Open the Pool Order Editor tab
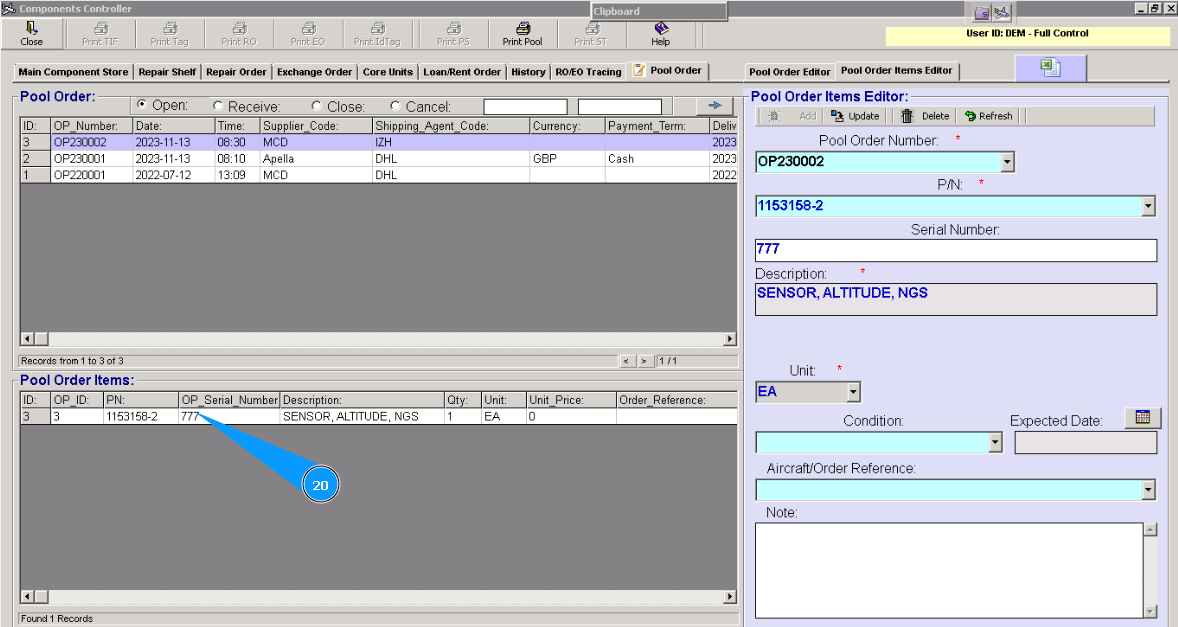 (x=790, y=72)
